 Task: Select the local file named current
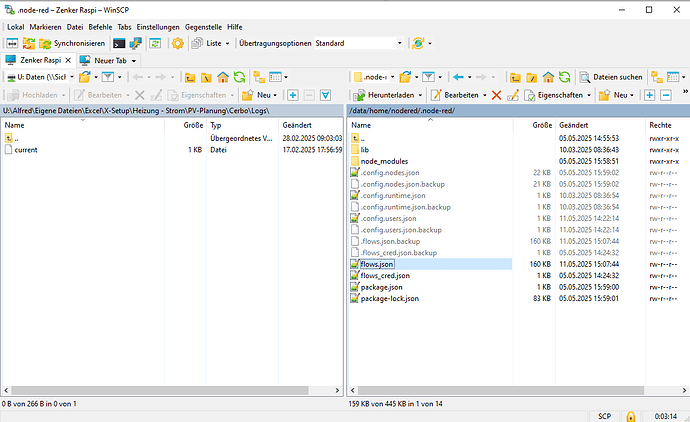coord(26,150)
